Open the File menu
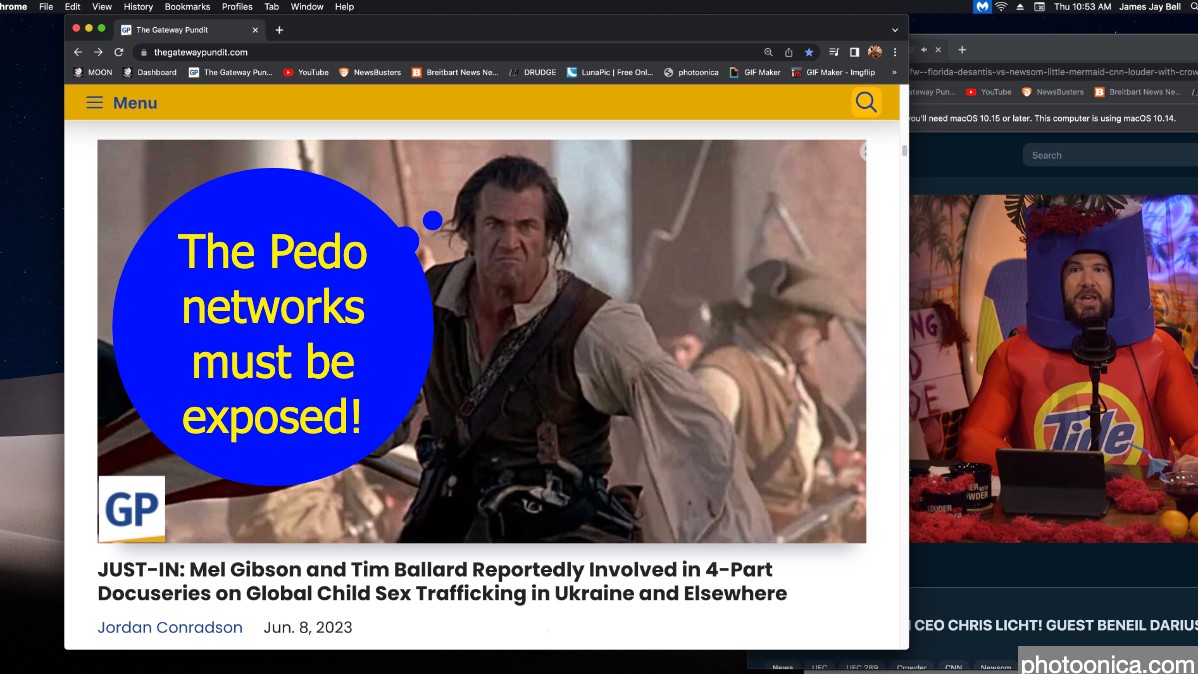Viewport: 1198px width, 674px height. [x=46, y=7]
